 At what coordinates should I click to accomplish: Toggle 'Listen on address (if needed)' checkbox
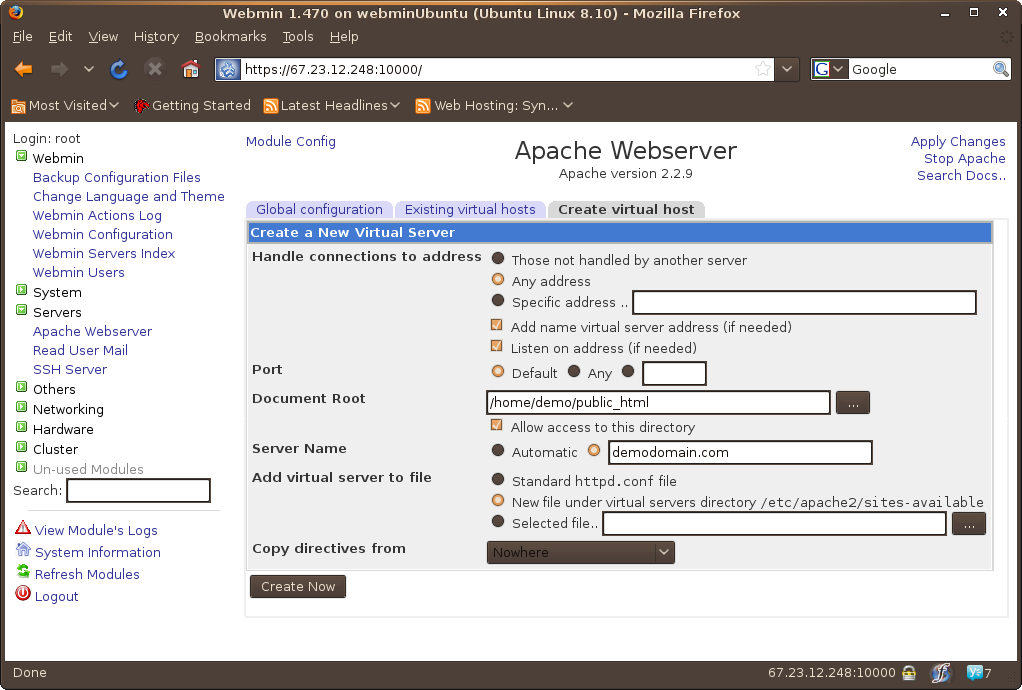497,345
